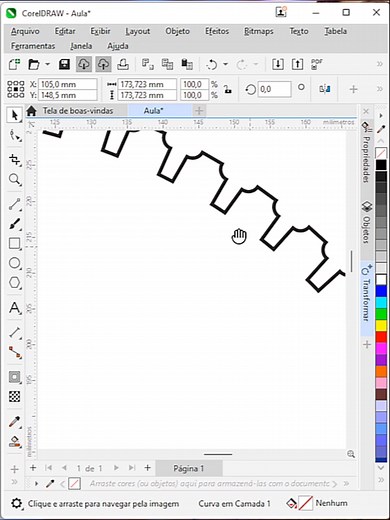This screenshot has height=520, width=390.
Task: Open the Efeitos menu
Action: pyautogui.click(x=217, y=31)
